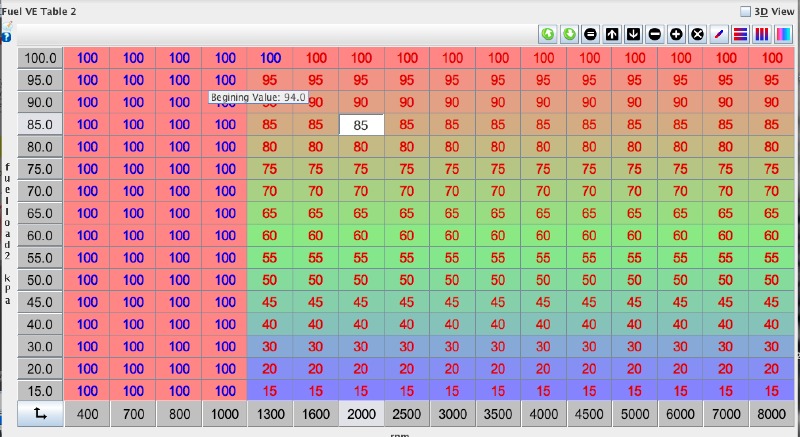
Task: Select the 85.0 kPa row header
Action: pyautogui.click(x=40, y=125)
